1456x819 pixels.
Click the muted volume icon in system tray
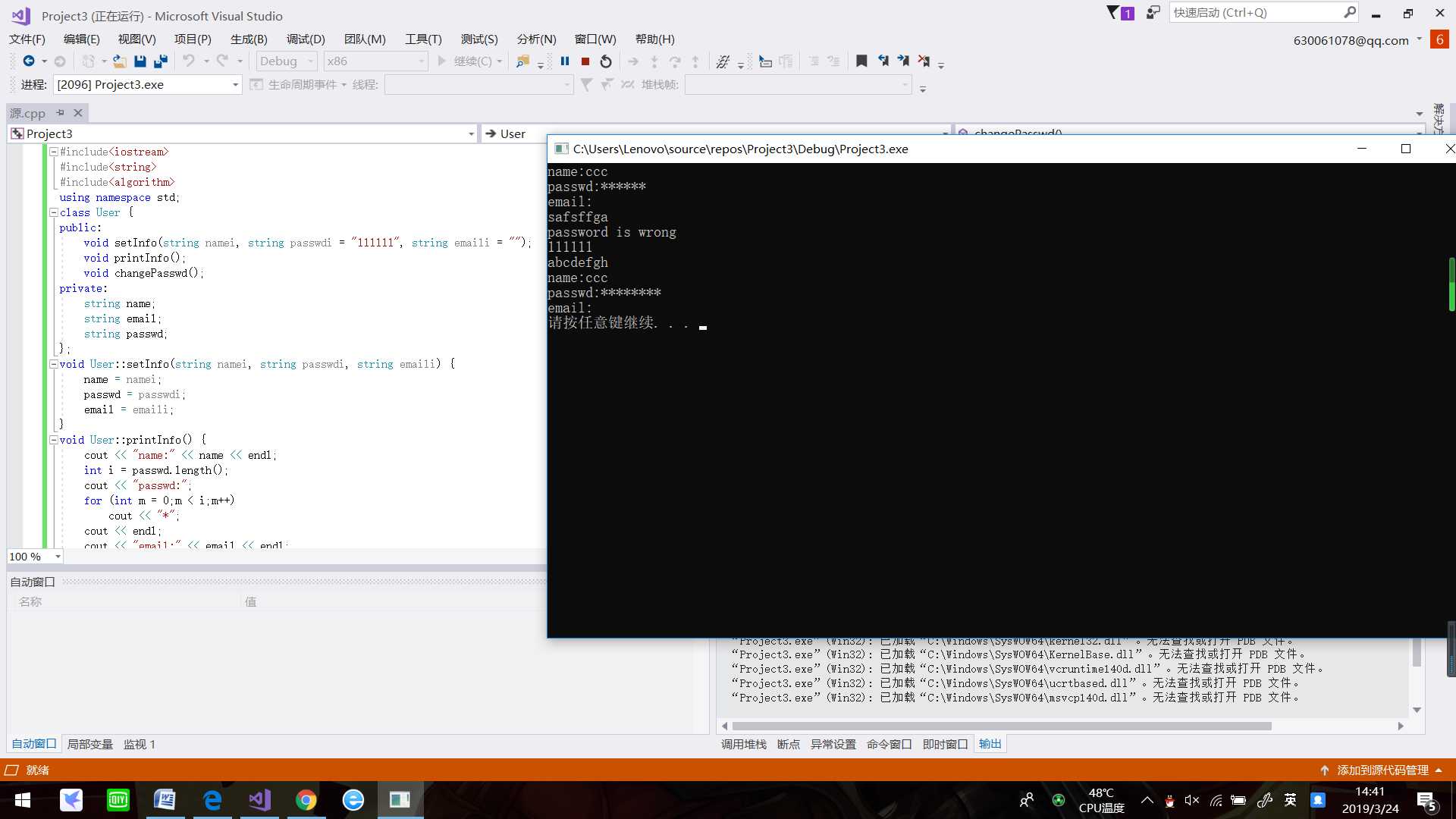(x=1192, y=800)
